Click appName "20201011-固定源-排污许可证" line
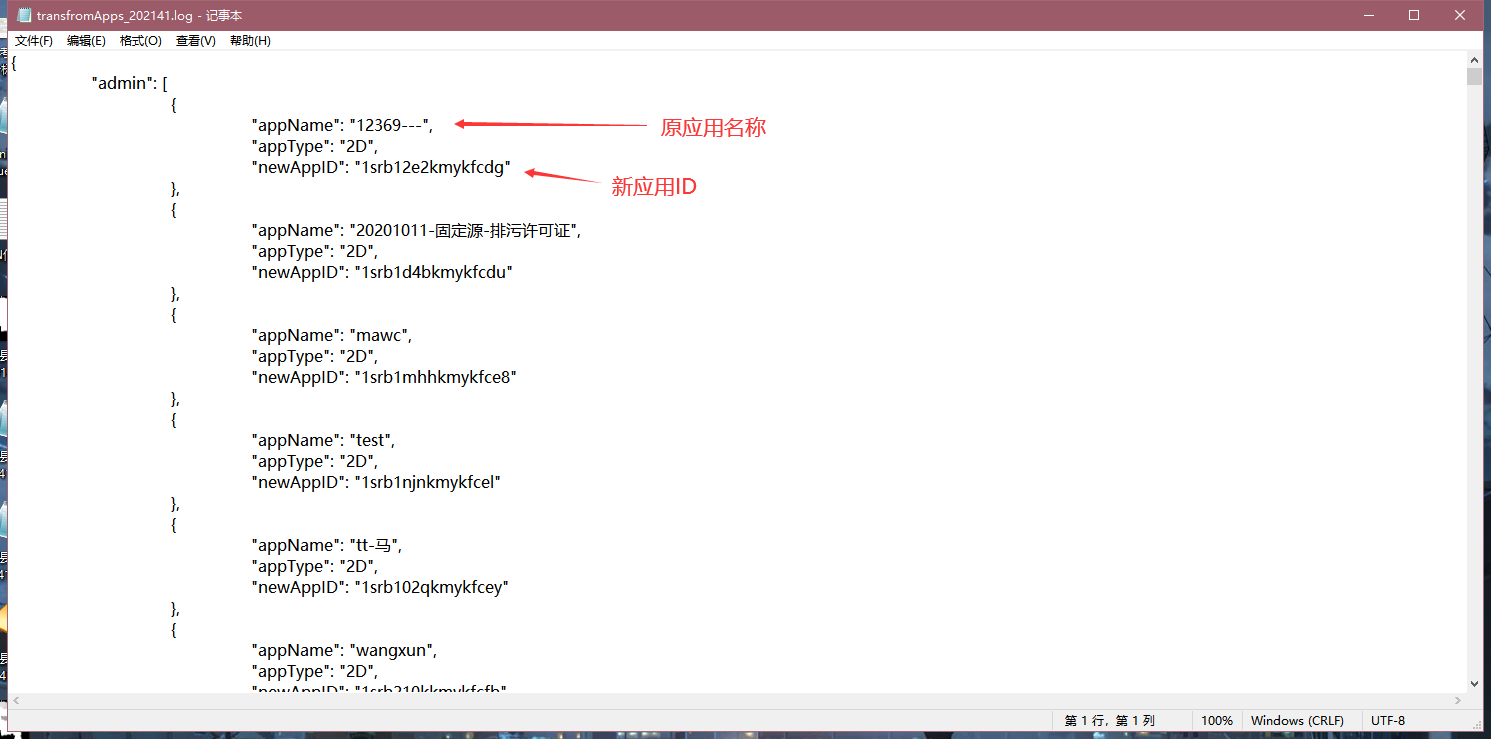The image size is (1491, 739). [x=416, y=230]
